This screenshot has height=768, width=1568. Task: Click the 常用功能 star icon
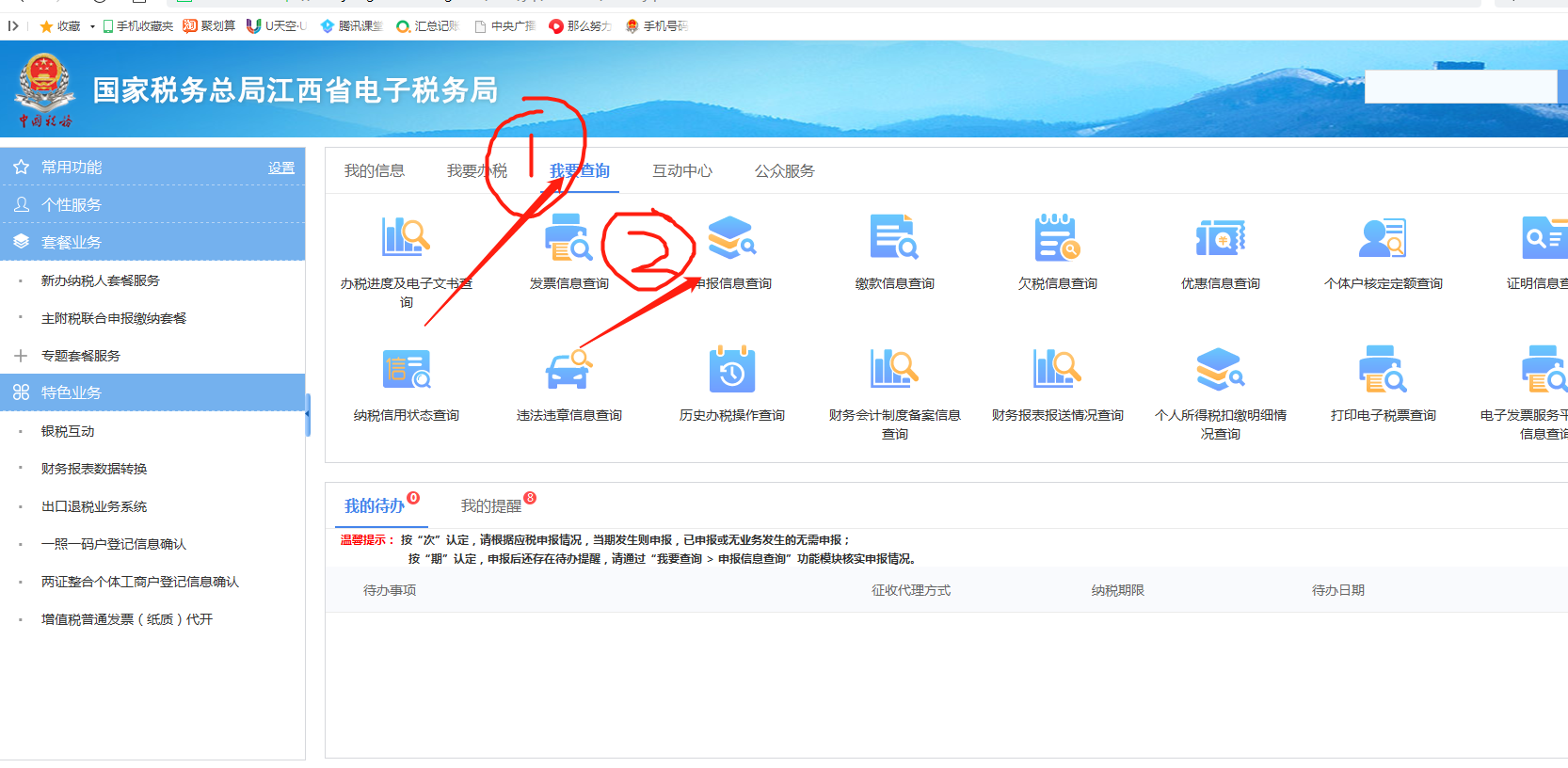[22, 168]
